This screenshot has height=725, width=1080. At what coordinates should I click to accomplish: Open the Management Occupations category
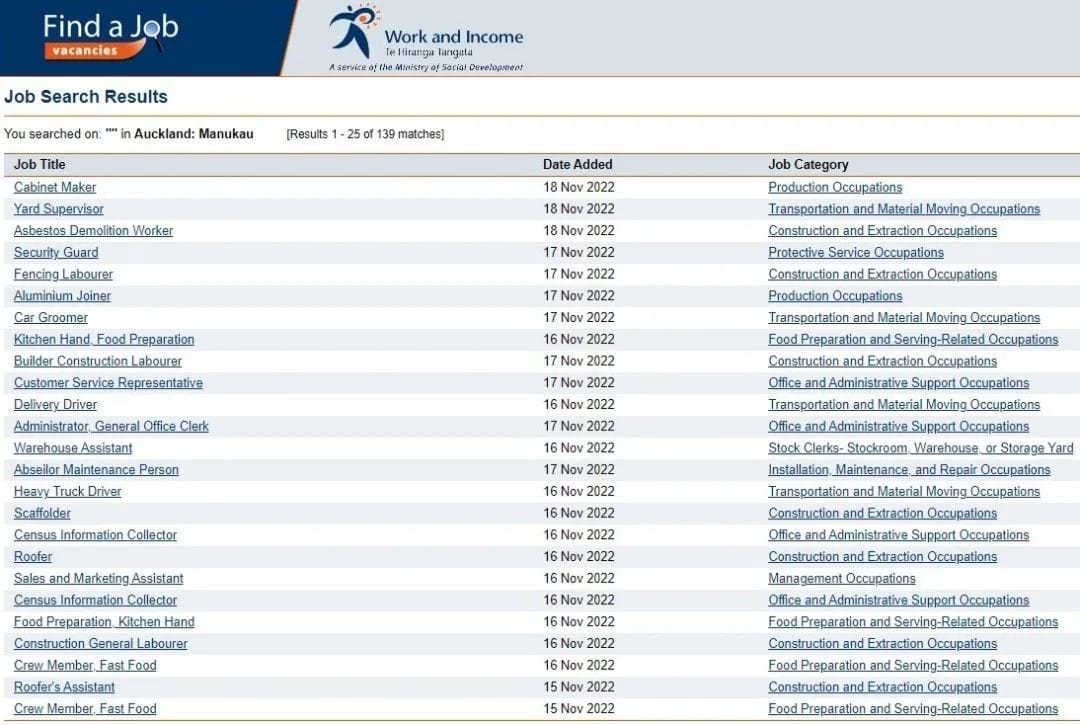(842, 578)
